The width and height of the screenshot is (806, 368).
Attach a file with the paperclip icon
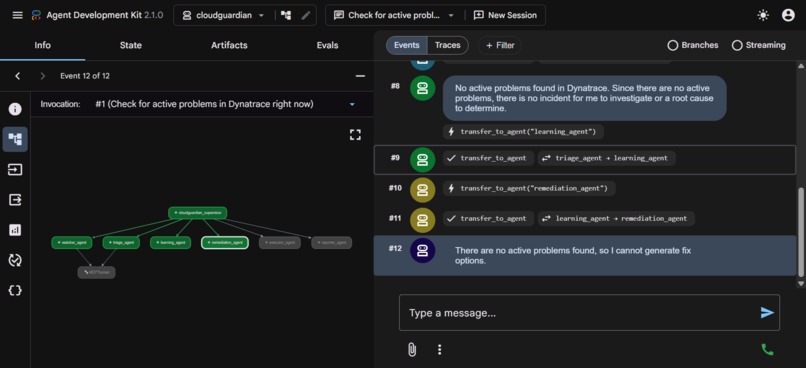(412, 349)
